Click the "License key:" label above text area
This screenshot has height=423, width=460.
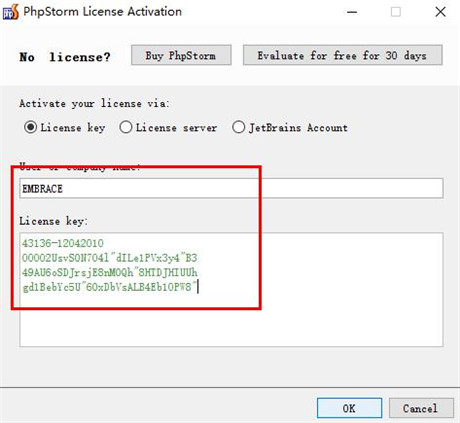pyautogui.click(x=53, y=221)
